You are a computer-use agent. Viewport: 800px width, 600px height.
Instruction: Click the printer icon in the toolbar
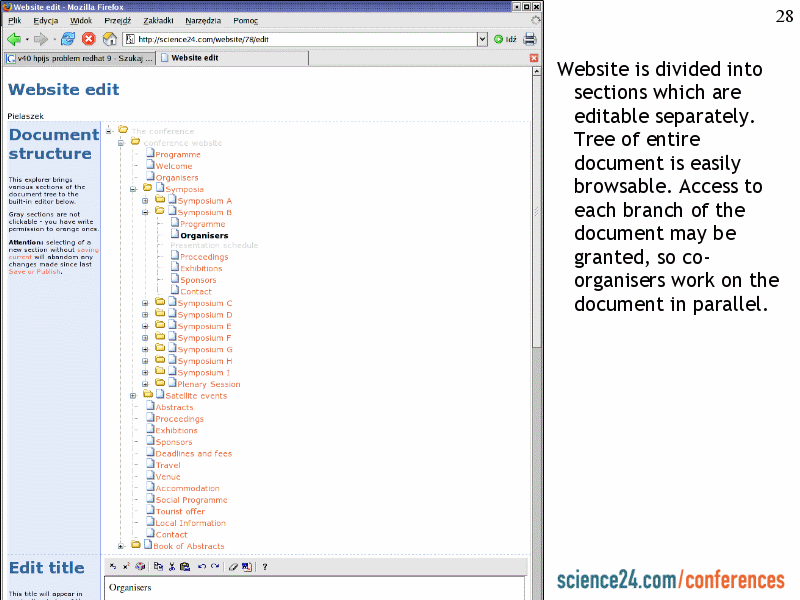pyautogui.click(x=529, y=39)
